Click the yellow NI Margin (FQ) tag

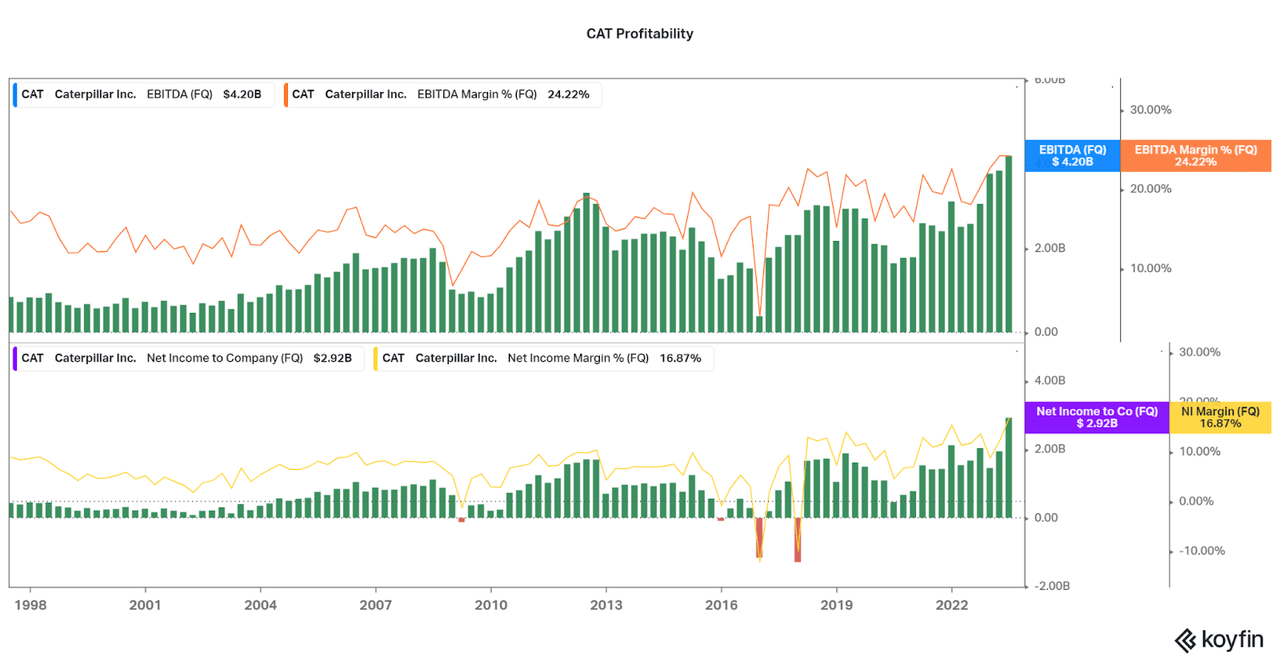(x=1220, y=417)
